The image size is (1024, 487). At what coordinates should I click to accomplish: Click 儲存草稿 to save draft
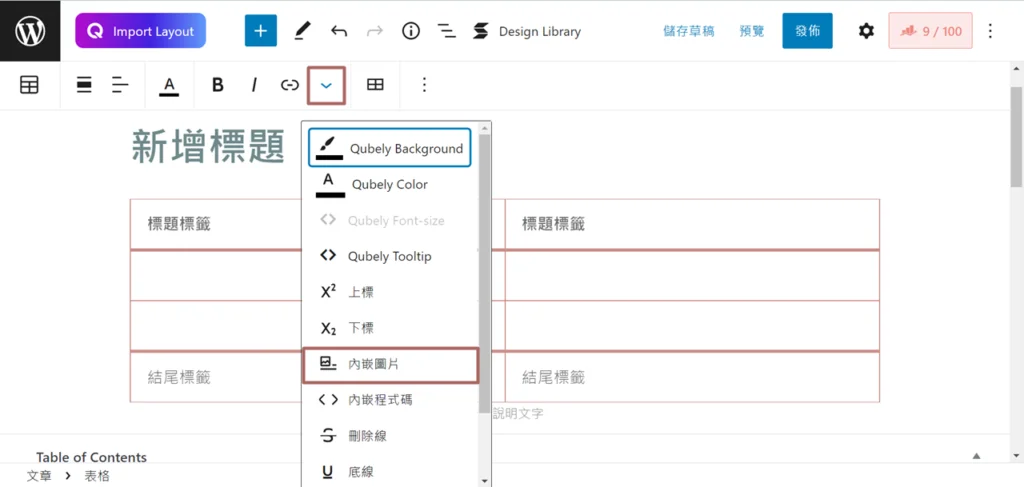[689, 31]
